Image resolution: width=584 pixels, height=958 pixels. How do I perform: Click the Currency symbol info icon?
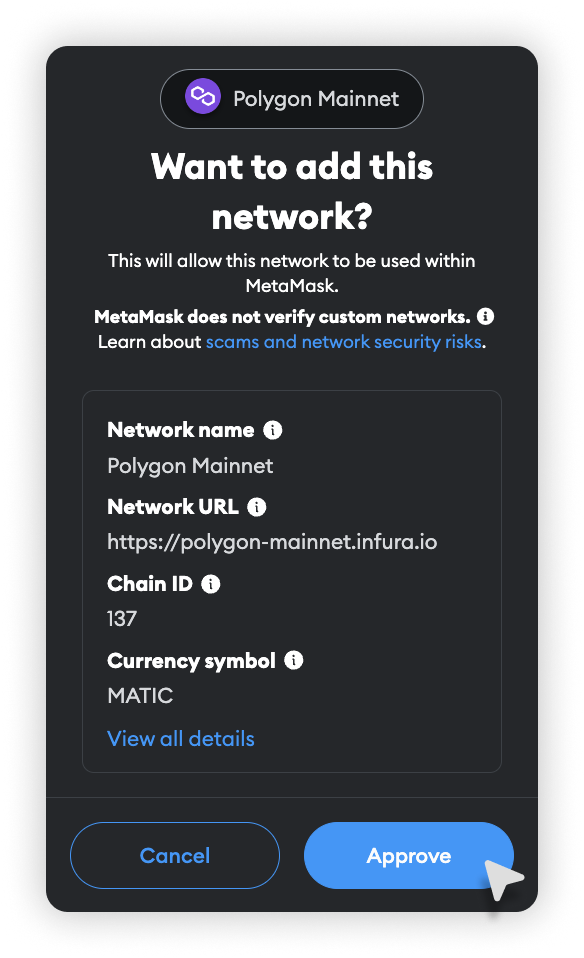(294, 660)
